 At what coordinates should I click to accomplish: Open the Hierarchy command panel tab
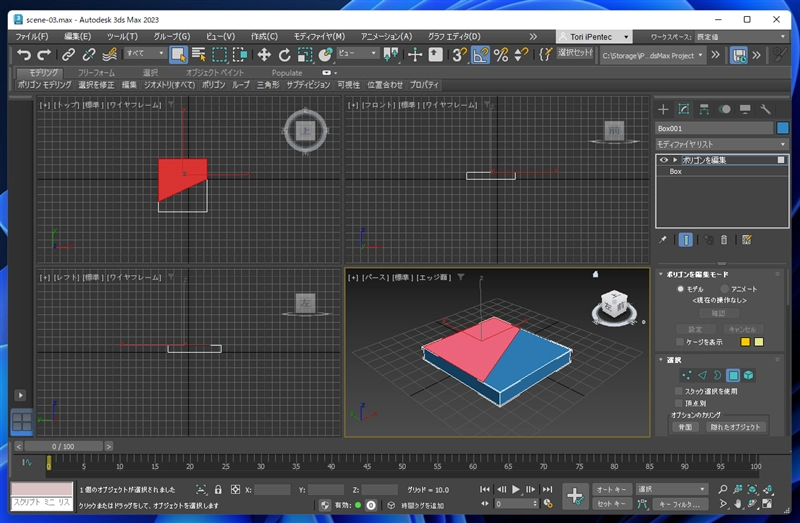(704, 109)
